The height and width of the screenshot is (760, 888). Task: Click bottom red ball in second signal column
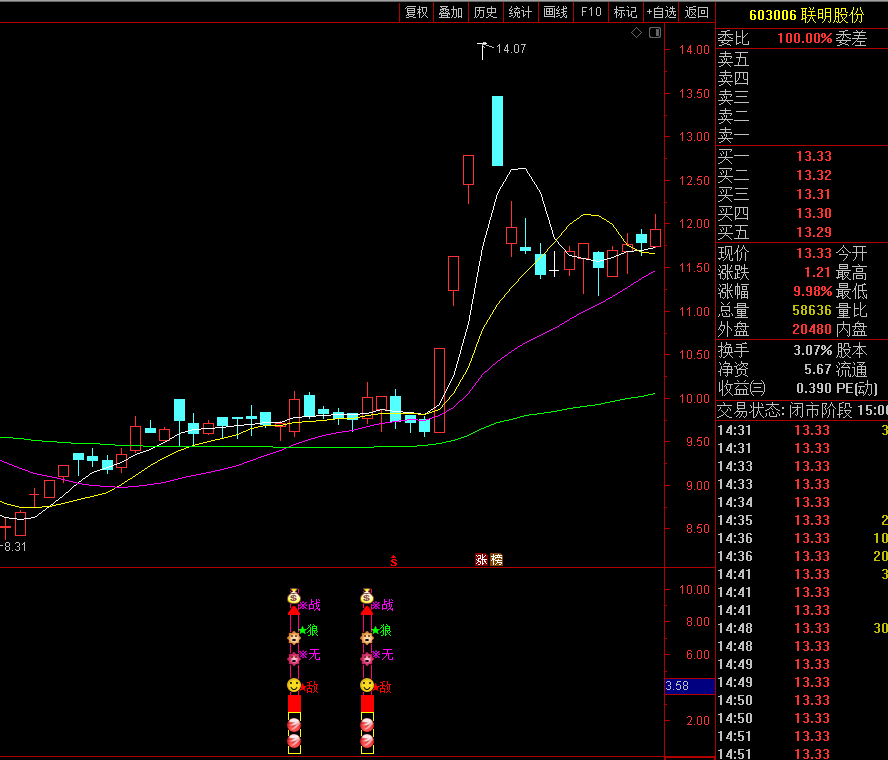coord(367,741)
